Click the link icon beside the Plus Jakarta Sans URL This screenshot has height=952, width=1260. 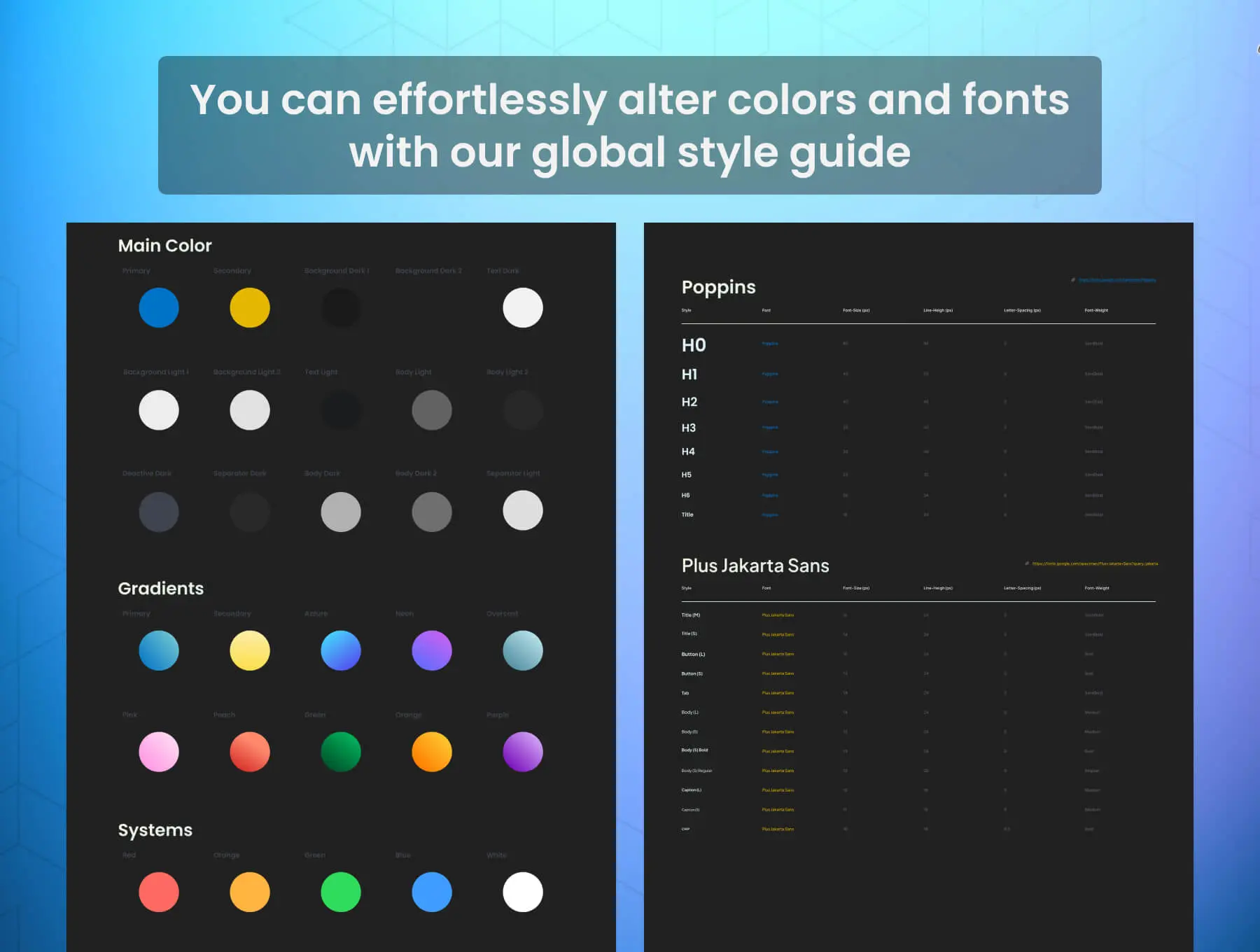pyautogui.click(x=1027, y=563)
